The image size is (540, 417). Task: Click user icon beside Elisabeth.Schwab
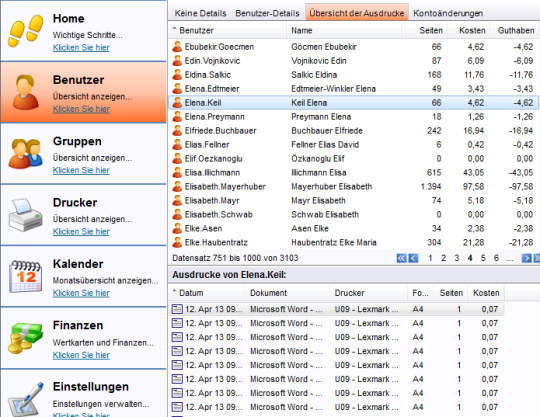coord(177,214)
